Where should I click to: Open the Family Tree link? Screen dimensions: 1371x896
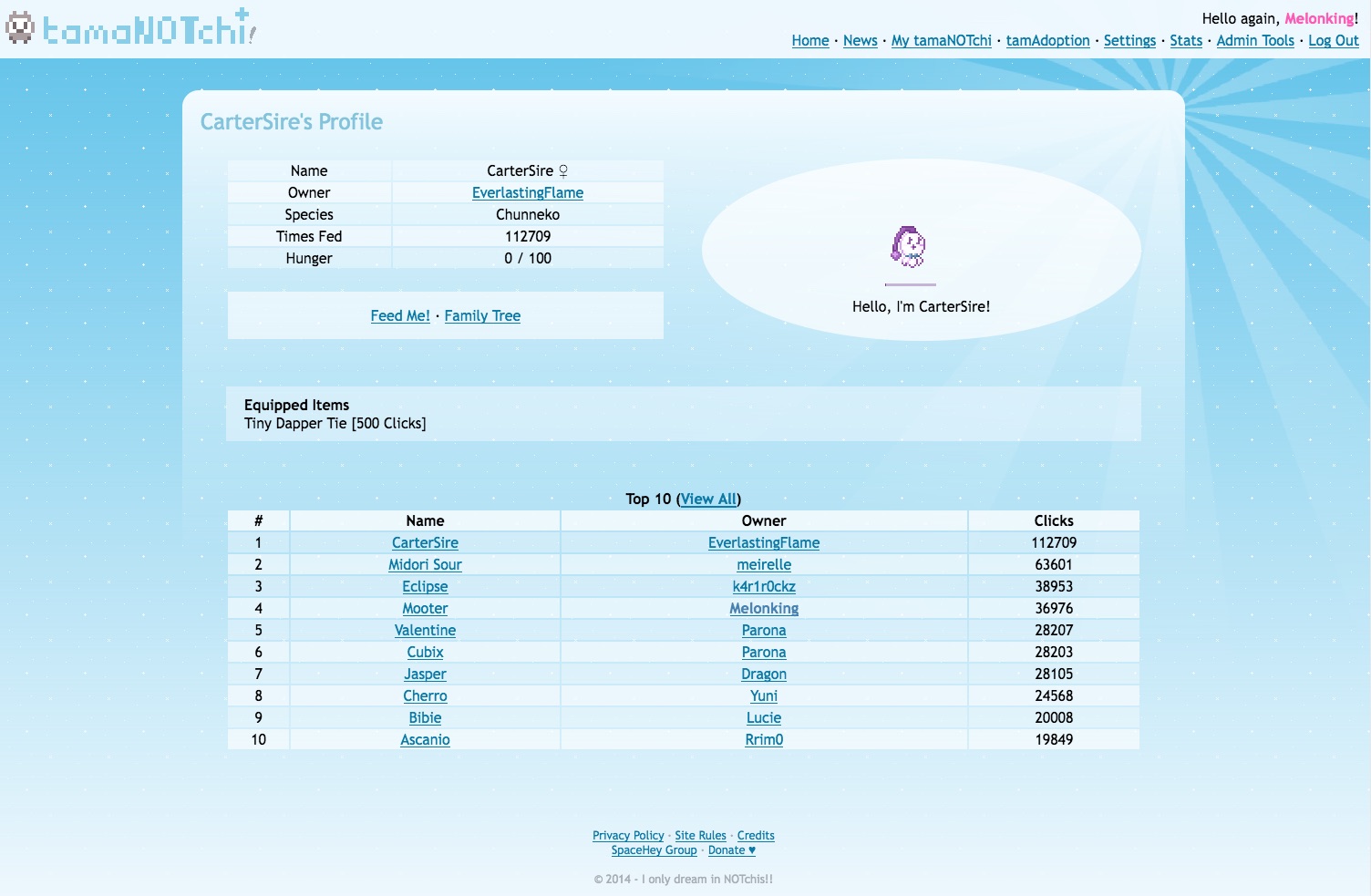click(482, 316)
